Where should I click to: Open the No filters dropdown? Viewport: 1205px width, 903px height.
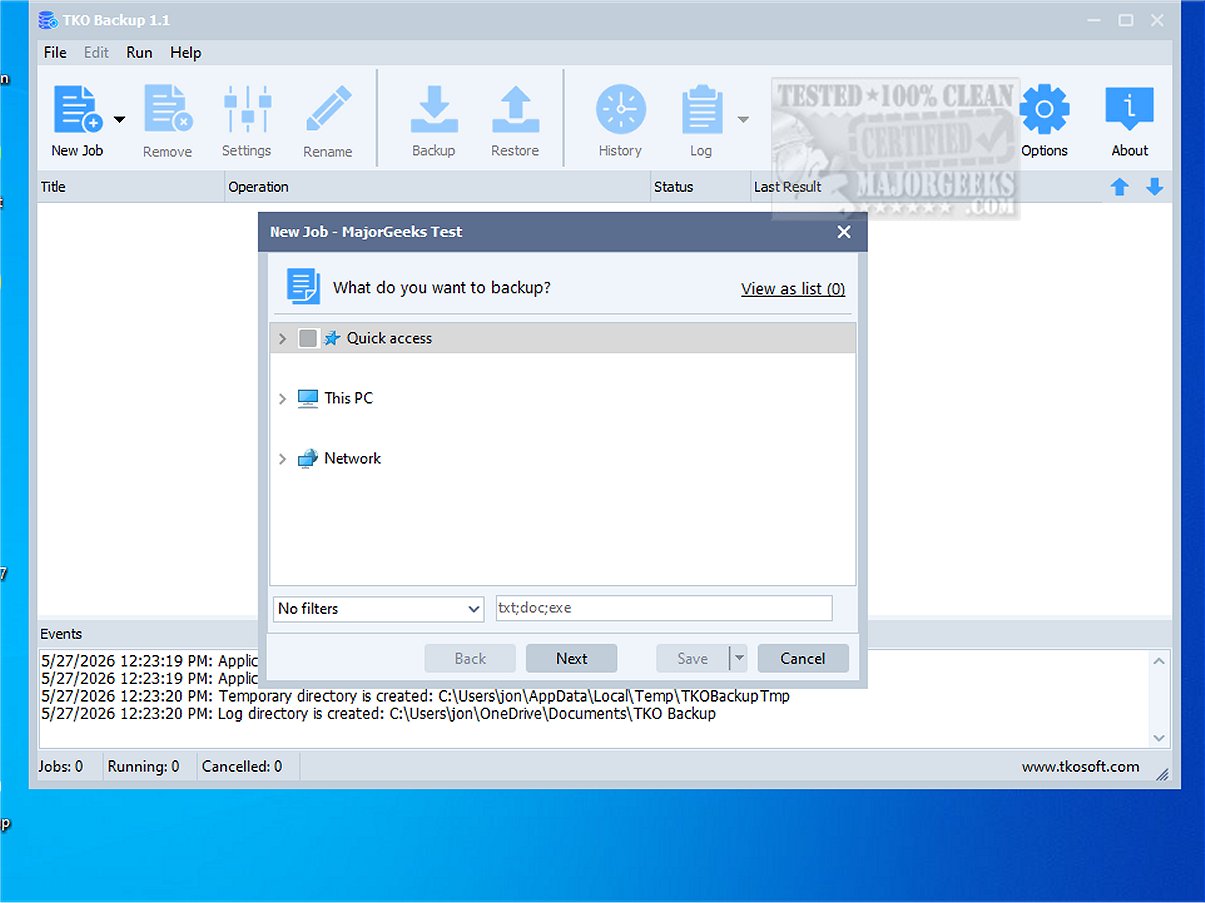pos(378,608)
